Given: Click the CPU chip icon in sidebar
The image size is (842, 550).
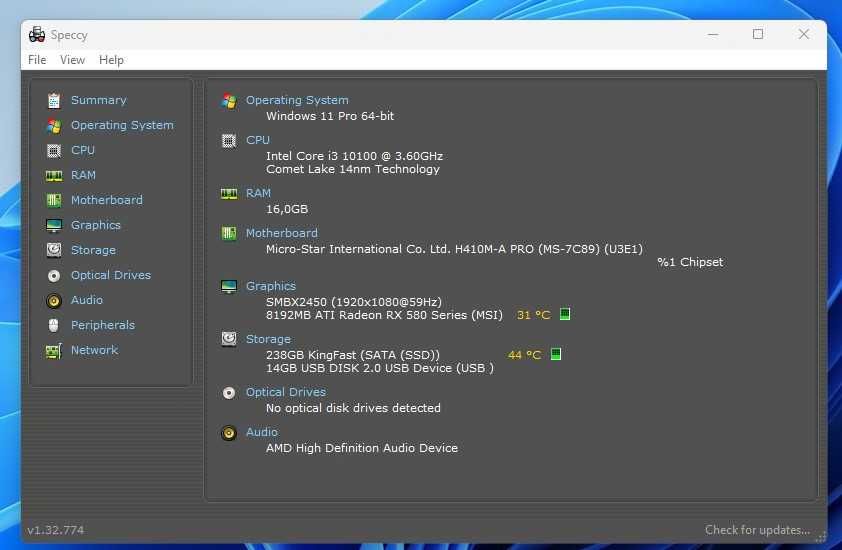Looking at the screenshot, I should point(54,151).
